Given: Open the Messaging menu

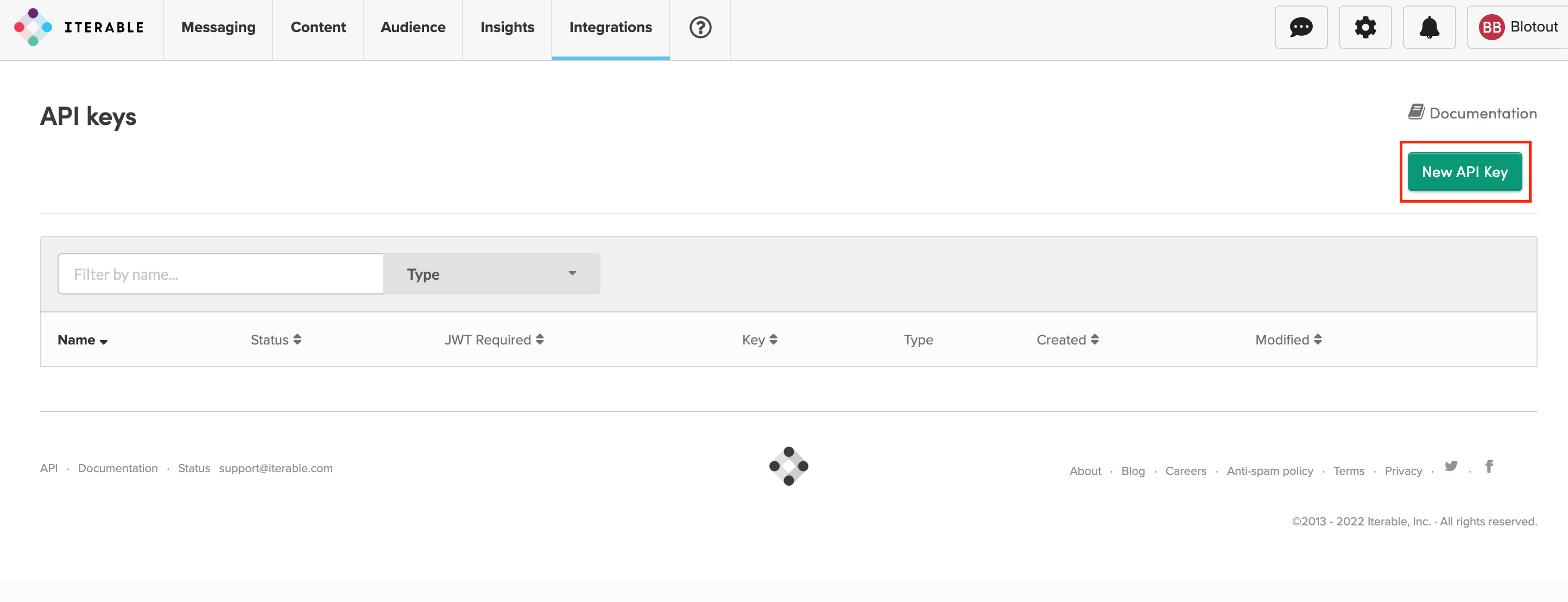Looking at the screenshot, I should click(x=218, y=27).
